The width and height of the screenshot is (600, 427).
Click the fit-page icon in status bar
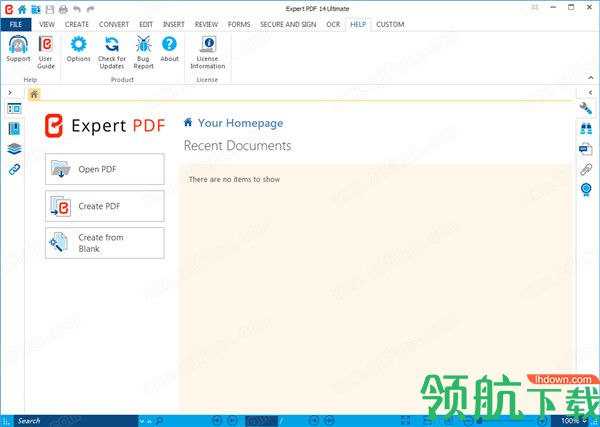[x=406, y=421]
